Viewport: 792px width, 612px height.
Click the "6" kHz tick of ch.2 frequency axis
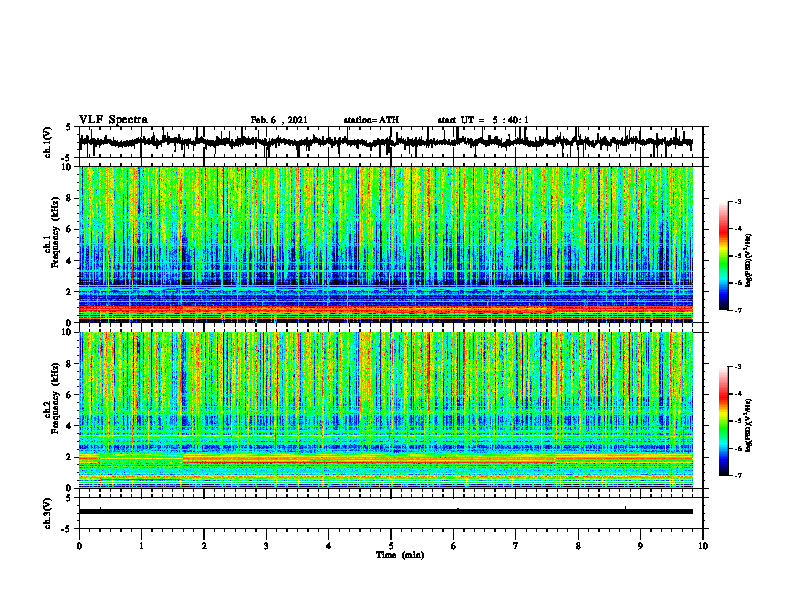(x=71, y=395)
